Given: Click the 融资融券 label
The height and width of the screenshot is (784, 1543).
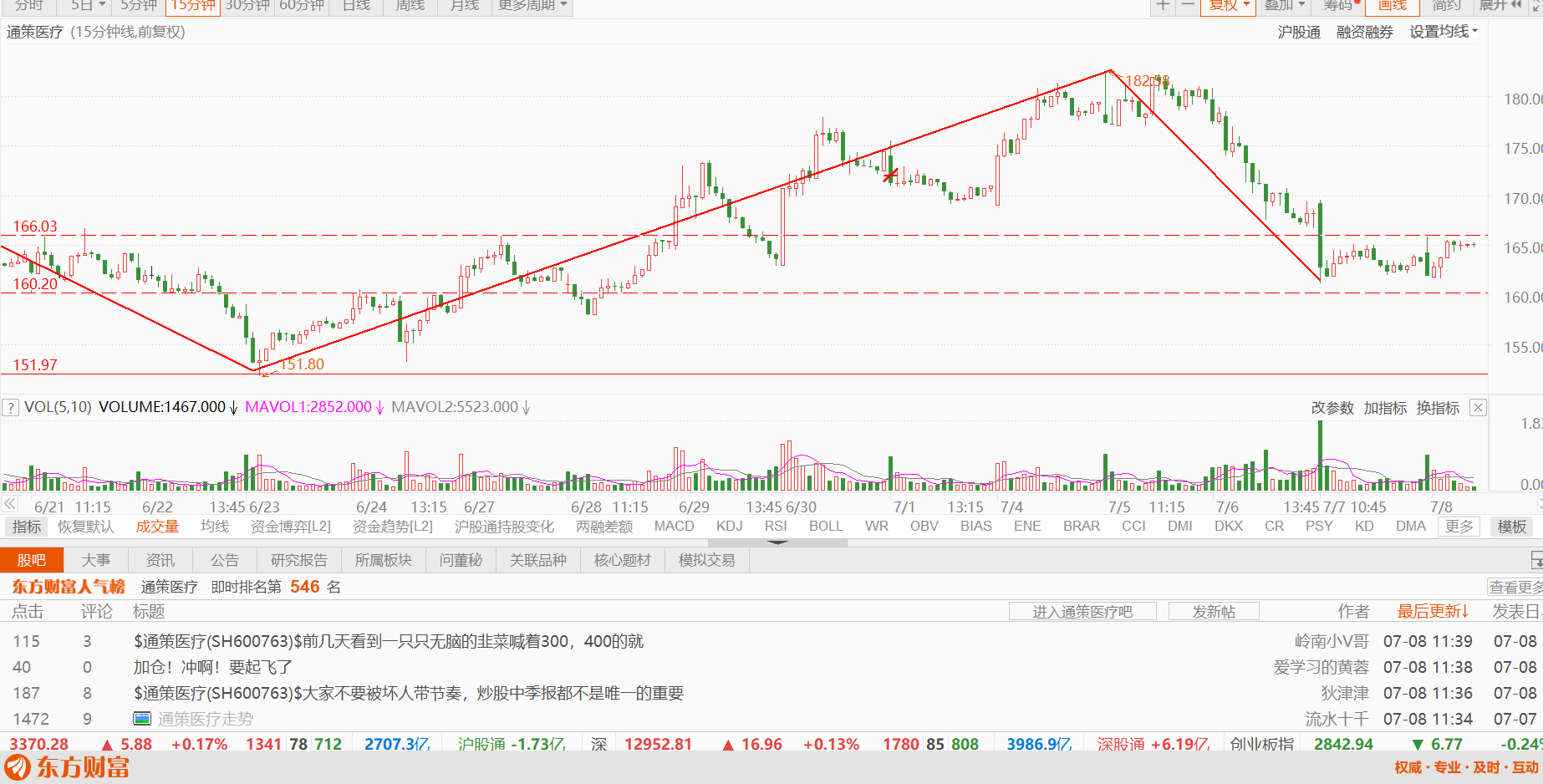Looking at the screenshot, I should coord(1365,32).
